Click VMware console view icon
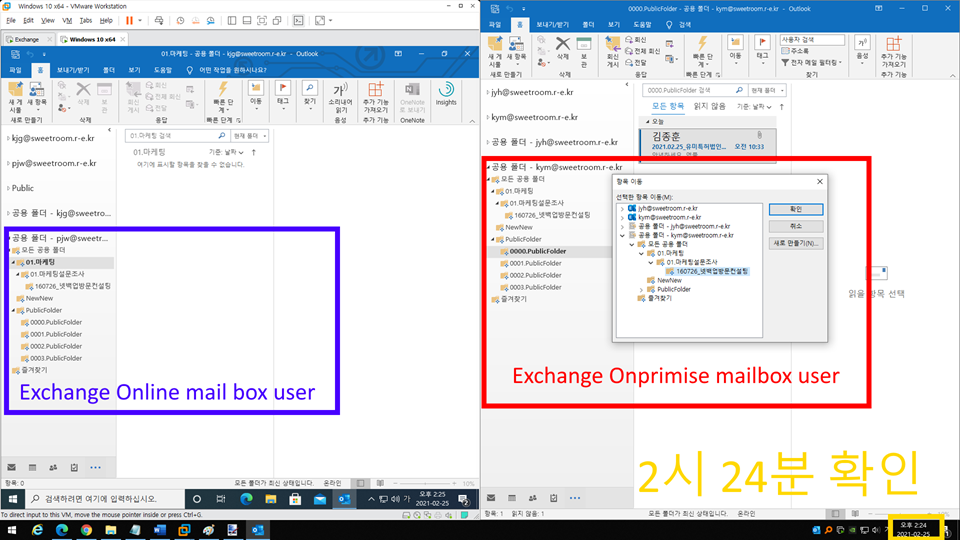 point(298,20)
